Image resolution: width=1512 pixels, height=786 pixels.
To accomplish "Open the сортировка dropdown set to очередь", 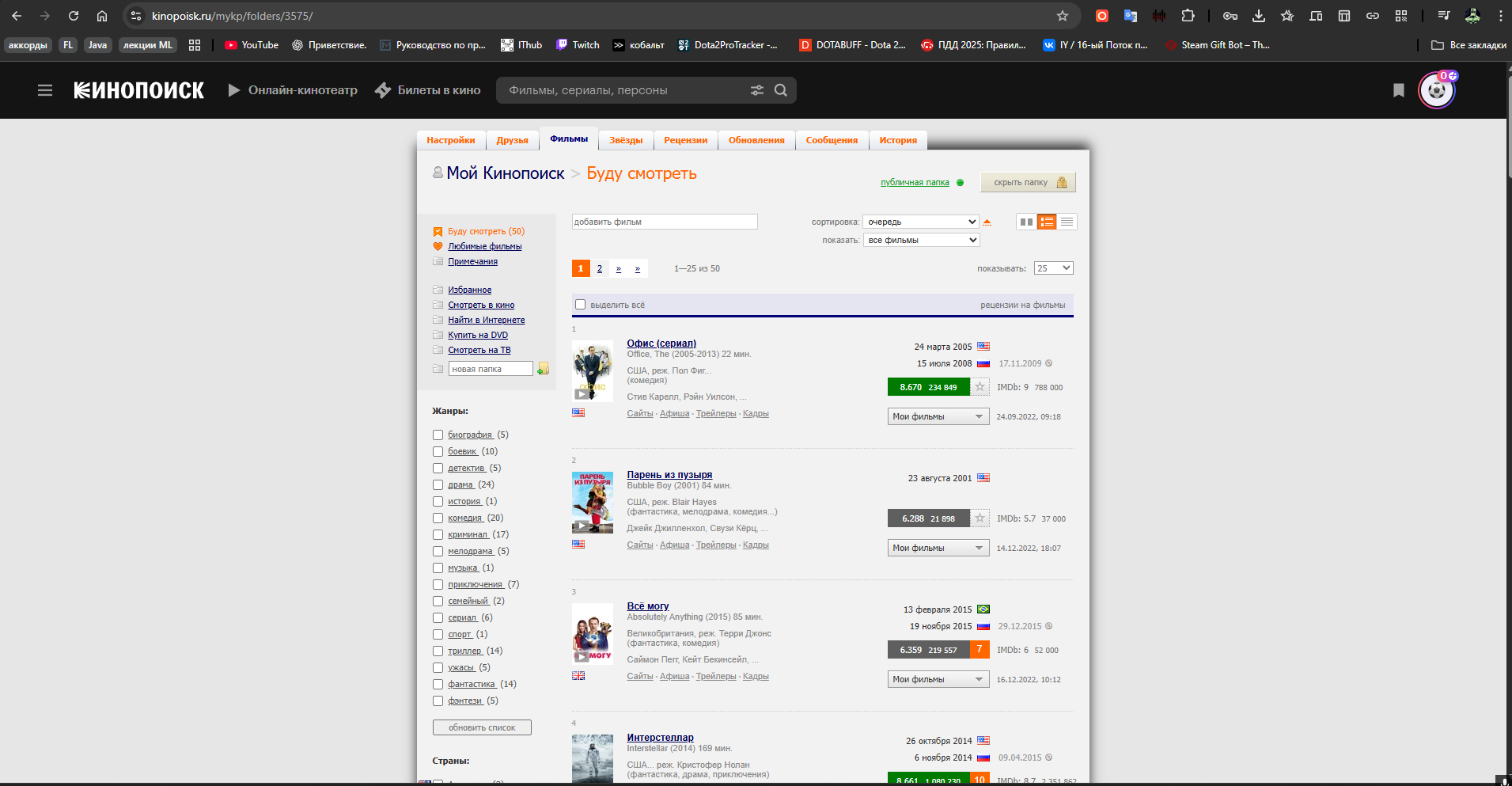I will click(x=921, y=222).
